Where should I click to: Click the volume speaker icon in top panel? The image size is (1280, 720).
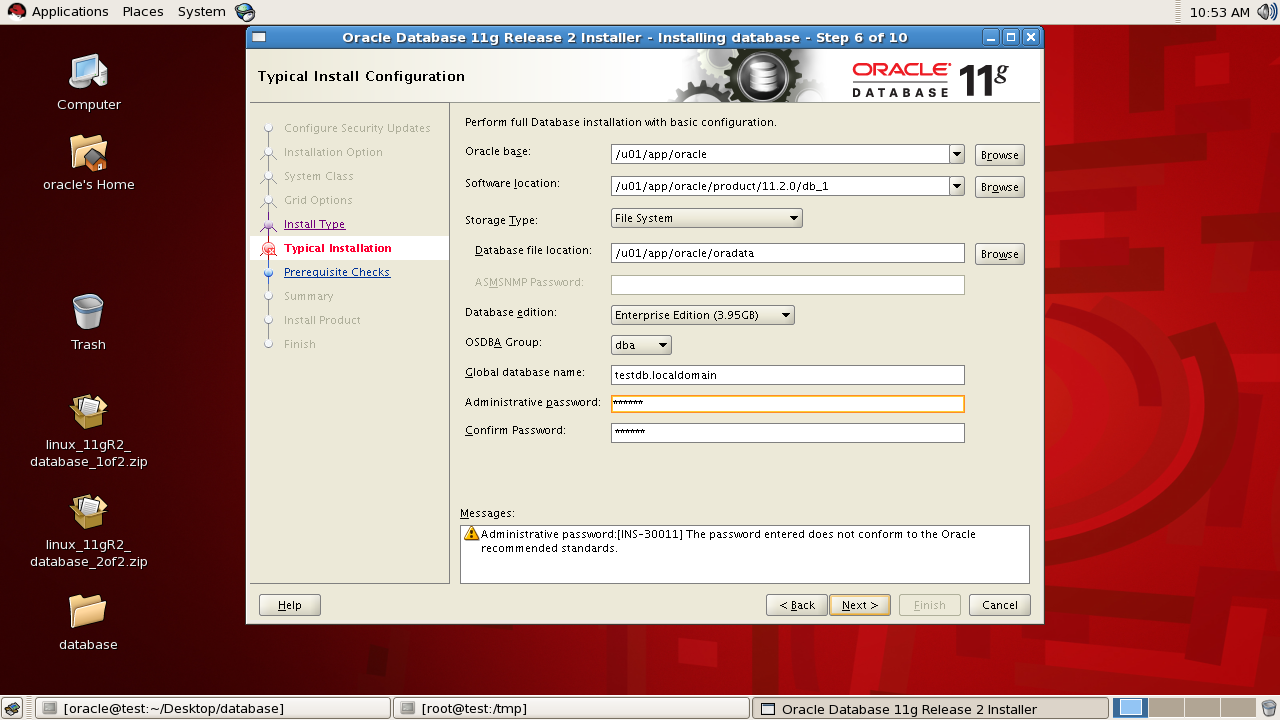1267,12
